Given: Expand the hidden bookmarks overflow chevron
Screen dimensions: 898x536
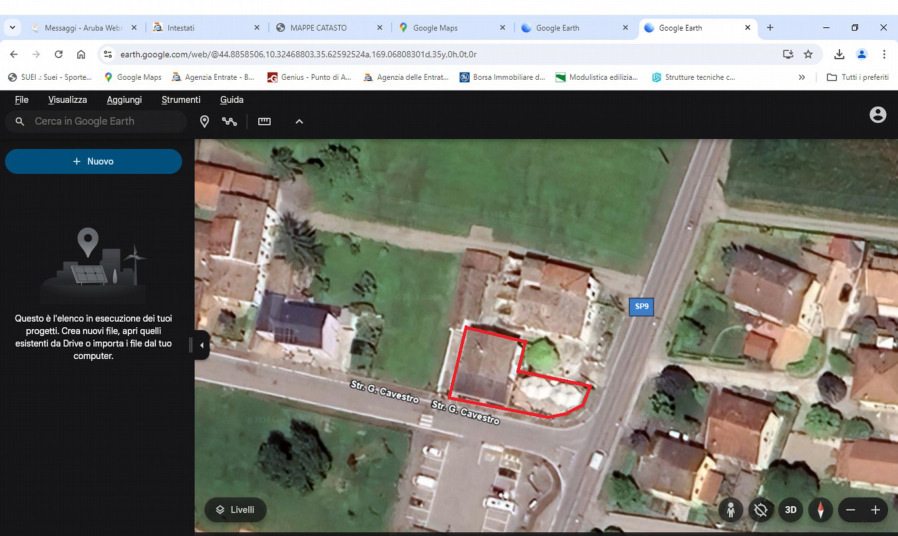Looking at the screenshot, I should (x=802, y=77).
